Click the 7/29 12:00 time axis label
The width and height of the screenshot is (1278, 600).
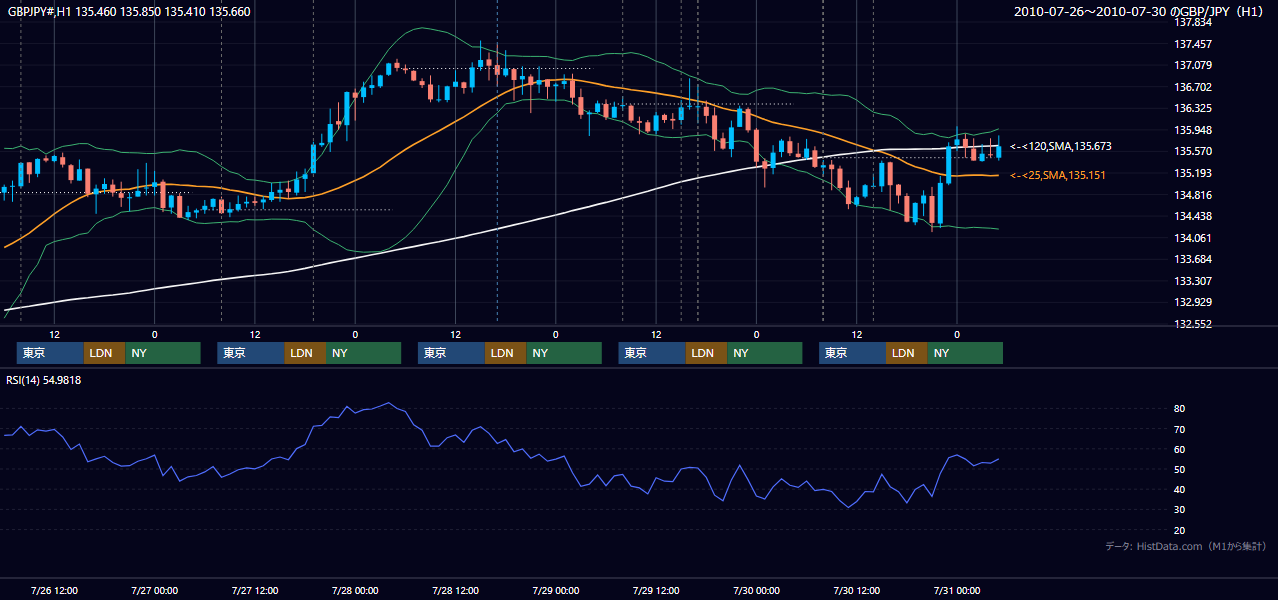pyautogui.click(x=656, y=590)
